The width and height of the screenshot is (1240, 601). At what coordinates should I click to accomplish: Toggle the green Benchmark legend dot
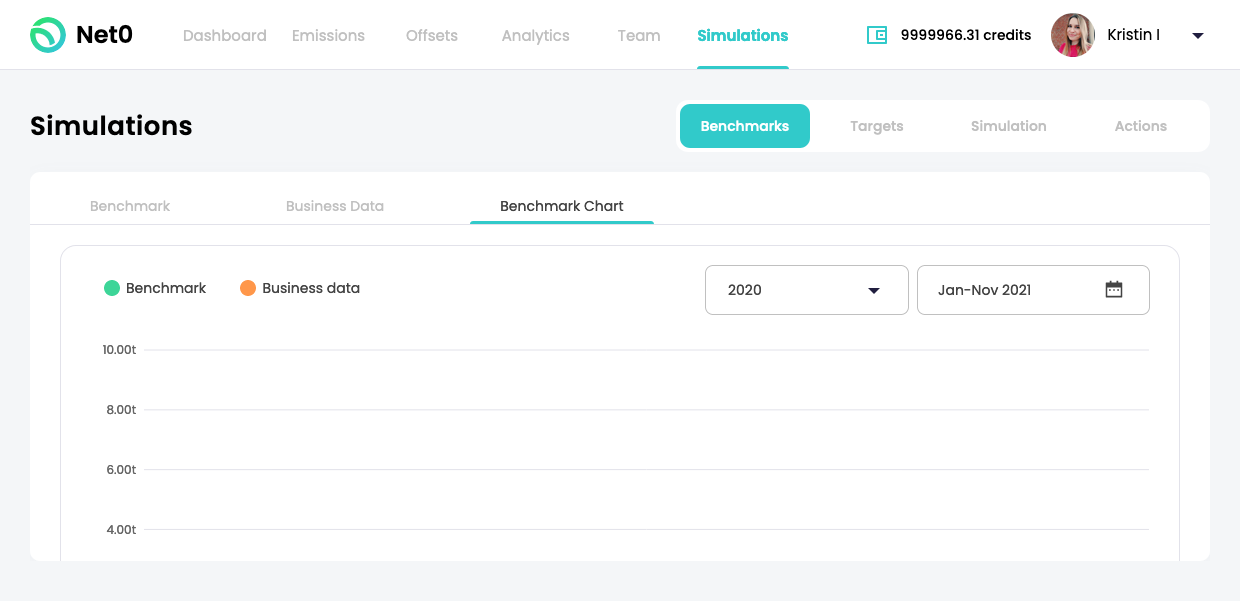point(112,288)
